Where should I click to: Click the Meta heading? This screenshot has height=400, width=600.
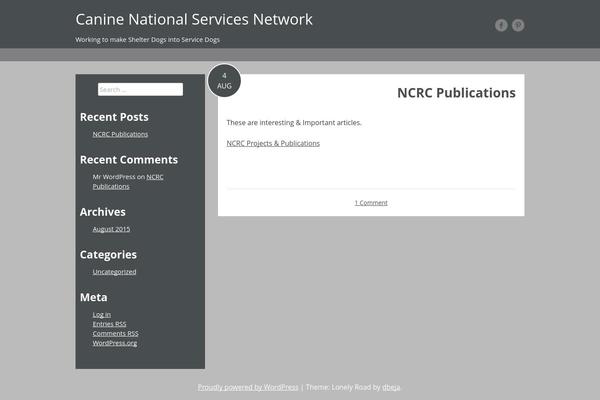94,297
